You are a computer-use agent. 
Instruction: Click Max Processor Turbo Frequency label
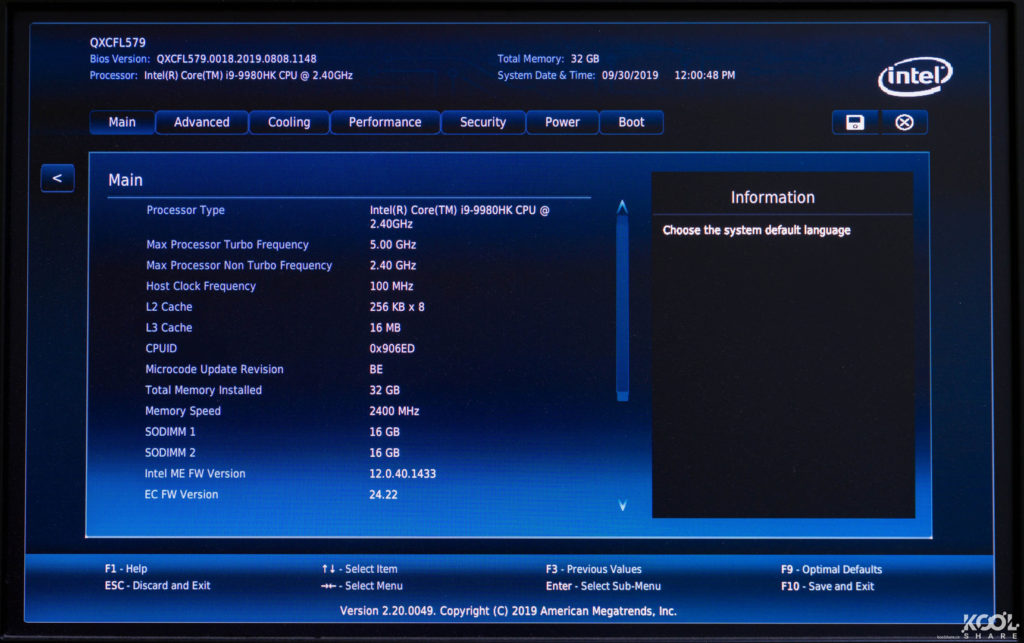[x=227, y=245]
